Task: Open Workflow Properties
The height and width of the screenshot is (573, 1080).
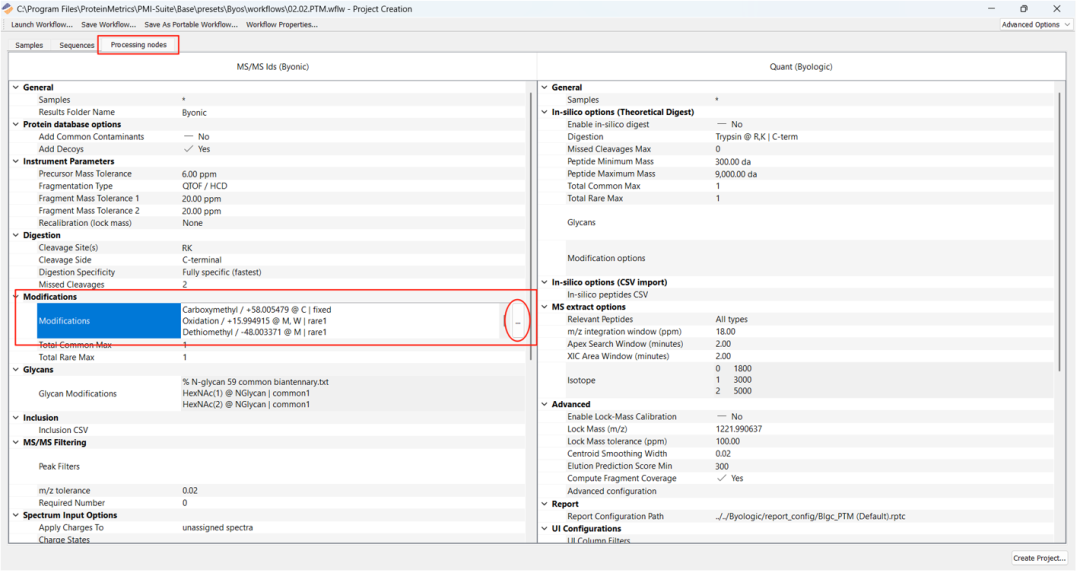Action: coord(282,25)
